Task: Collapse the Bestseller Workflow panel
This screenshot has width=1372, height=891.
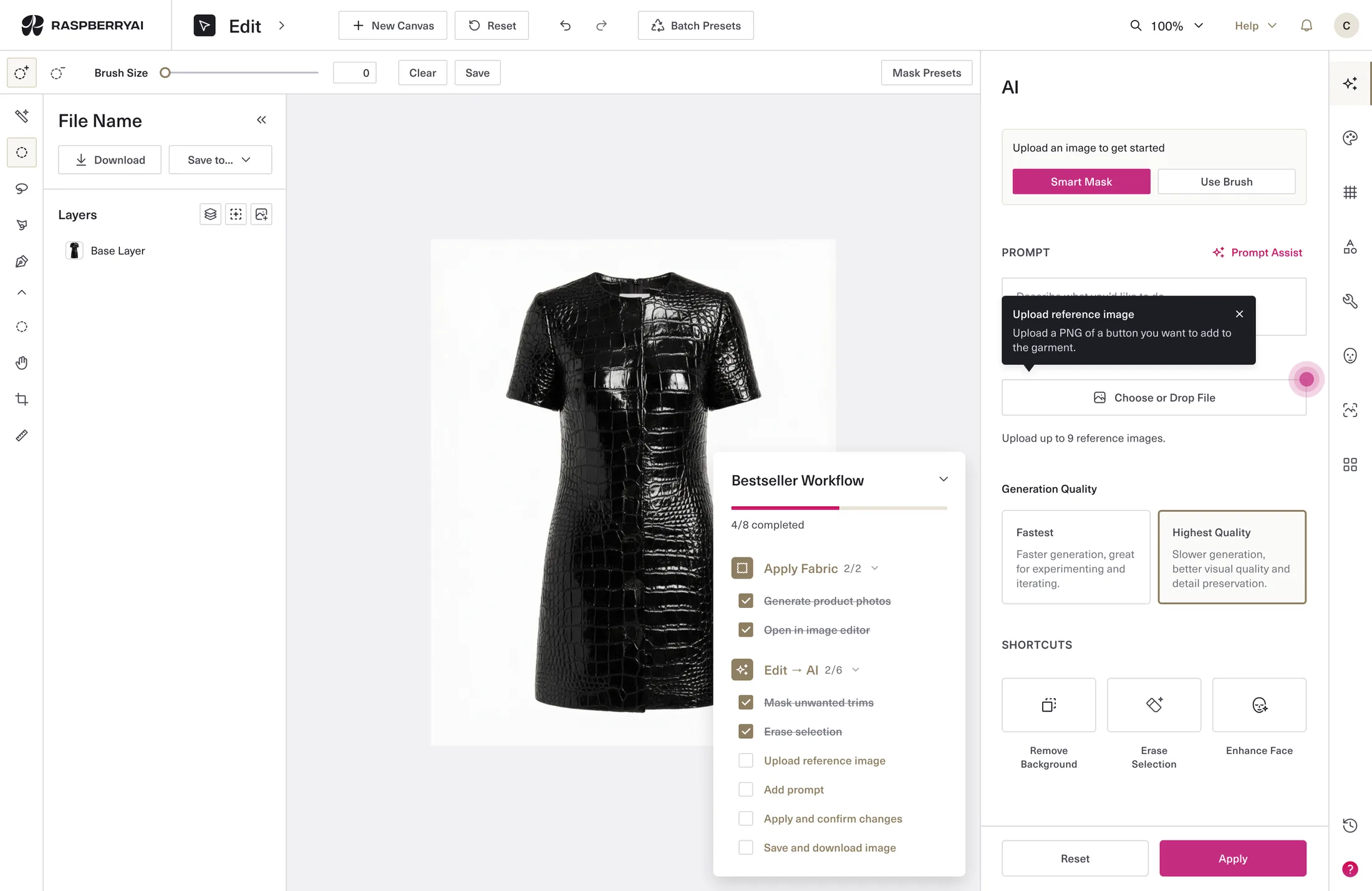Action: click(944, 479)
